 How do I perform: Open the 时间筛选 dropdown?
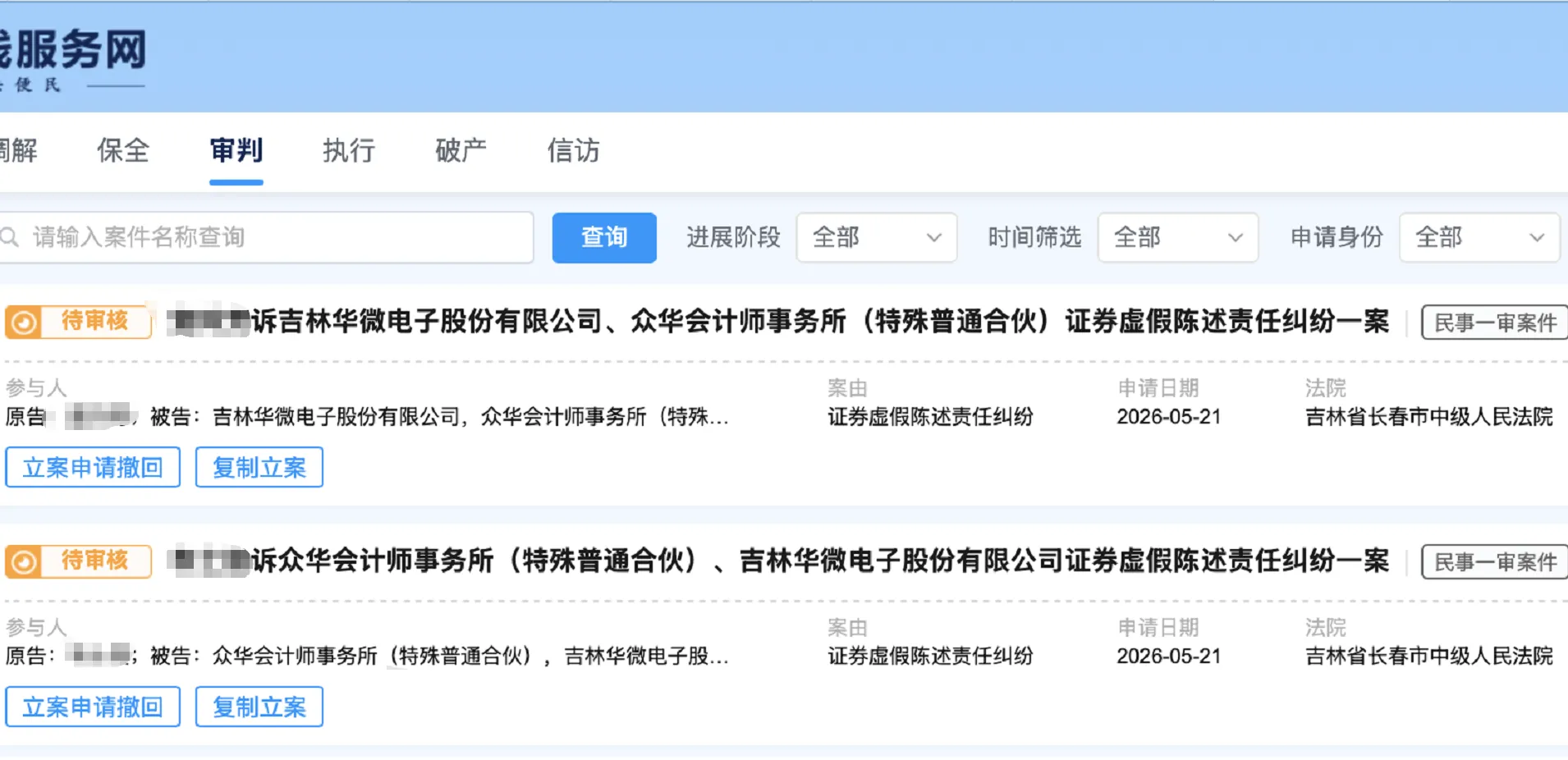(1177, 238)
